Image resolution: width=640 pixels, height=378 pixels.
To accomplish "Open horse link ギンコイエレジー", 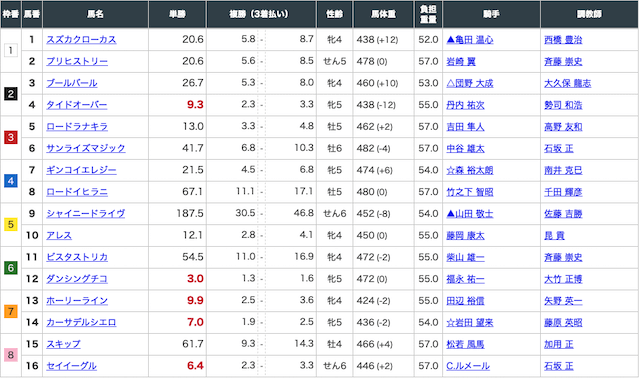I will pyautogui.click(x=81, y=170).
